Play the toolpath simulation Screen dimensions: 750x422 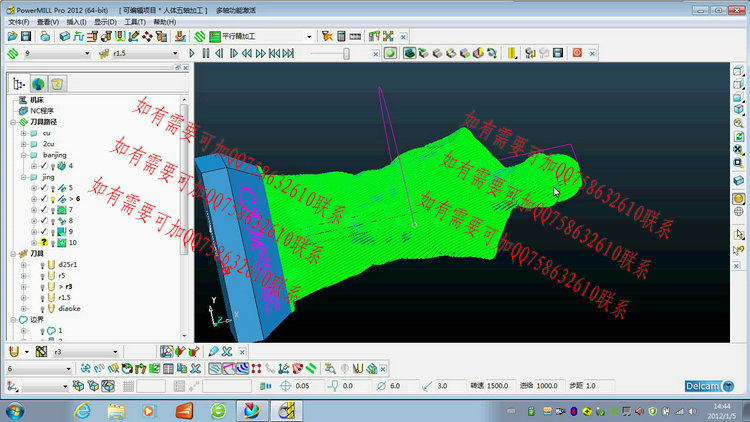pyautogui.click(x=192, y=53)
